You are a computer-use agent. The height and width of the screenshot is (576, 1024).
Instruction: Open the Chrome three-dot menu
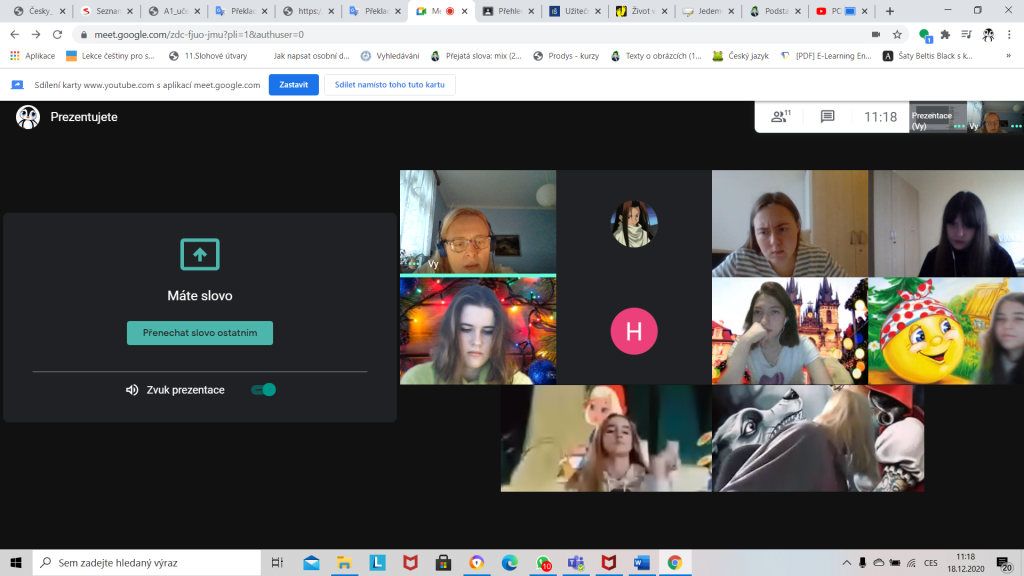coord(1009,35)
